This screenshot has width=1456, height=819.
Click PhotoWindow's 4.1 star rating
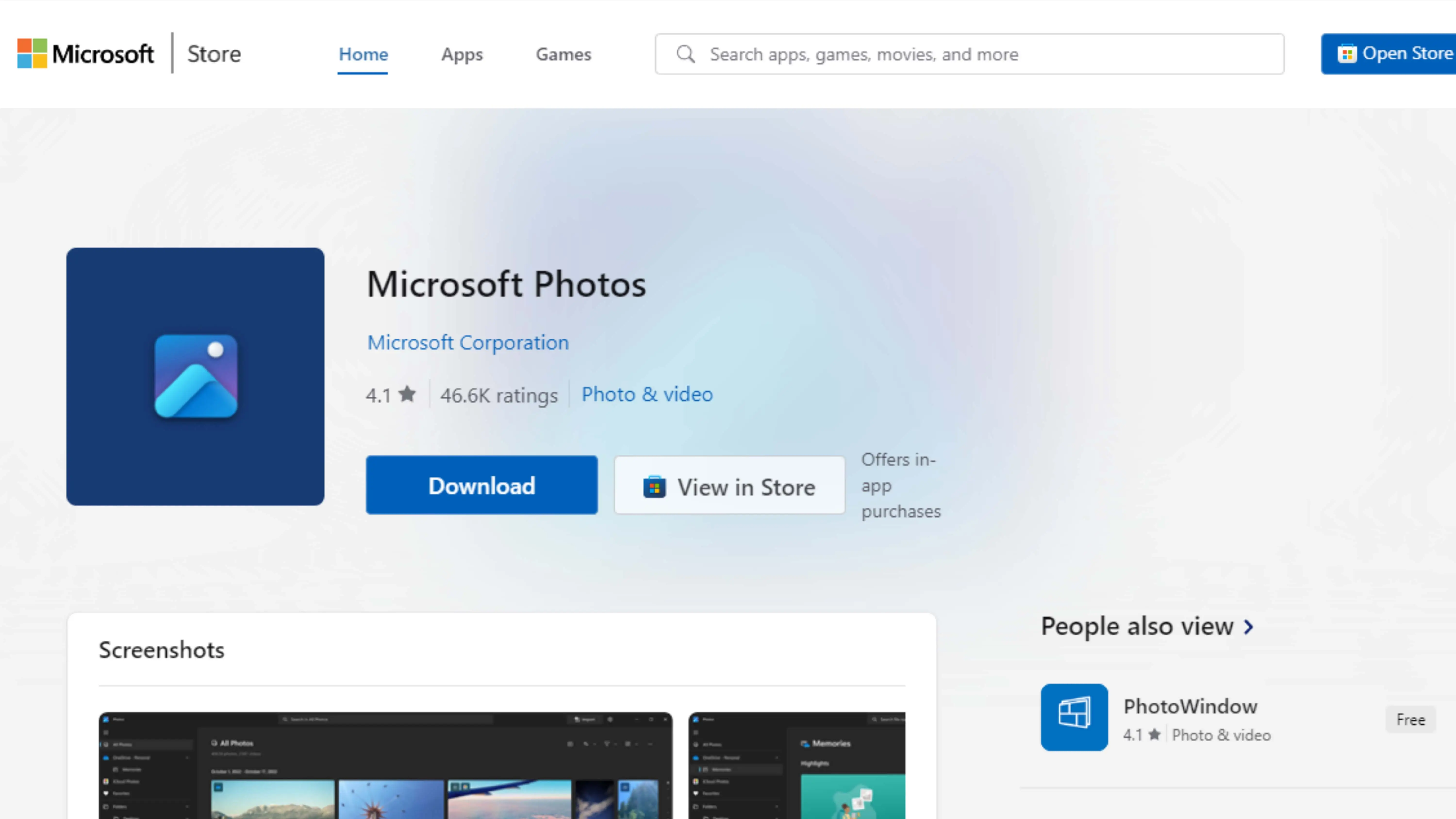(1142, 735)
